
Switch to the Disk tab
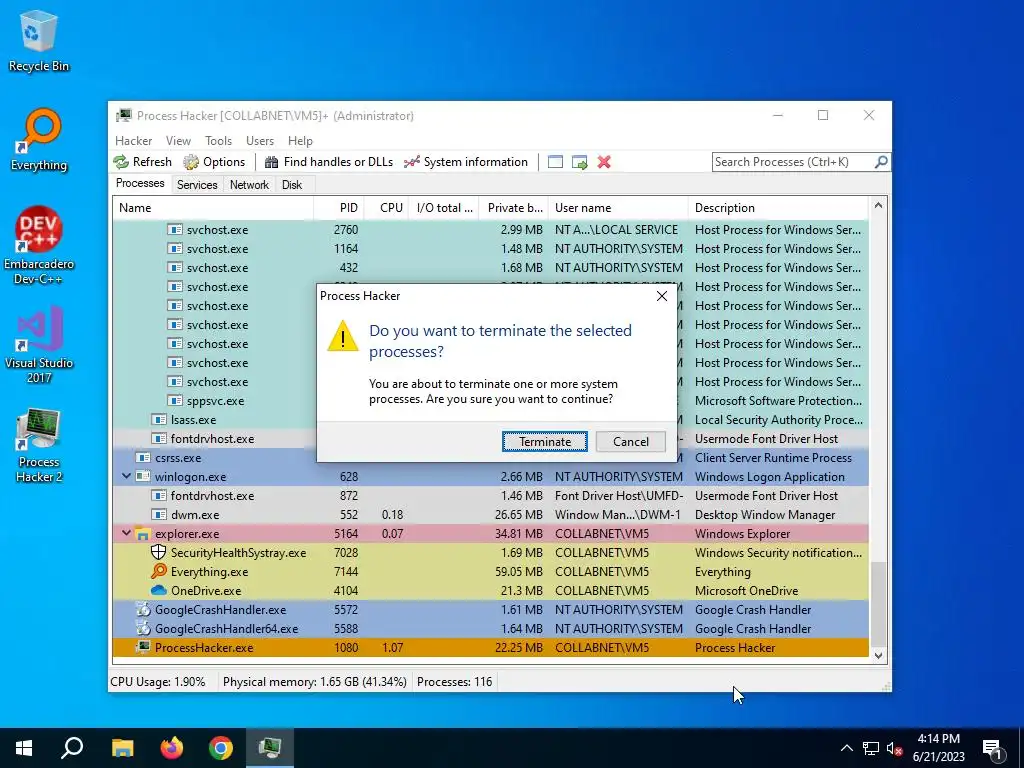292,185
